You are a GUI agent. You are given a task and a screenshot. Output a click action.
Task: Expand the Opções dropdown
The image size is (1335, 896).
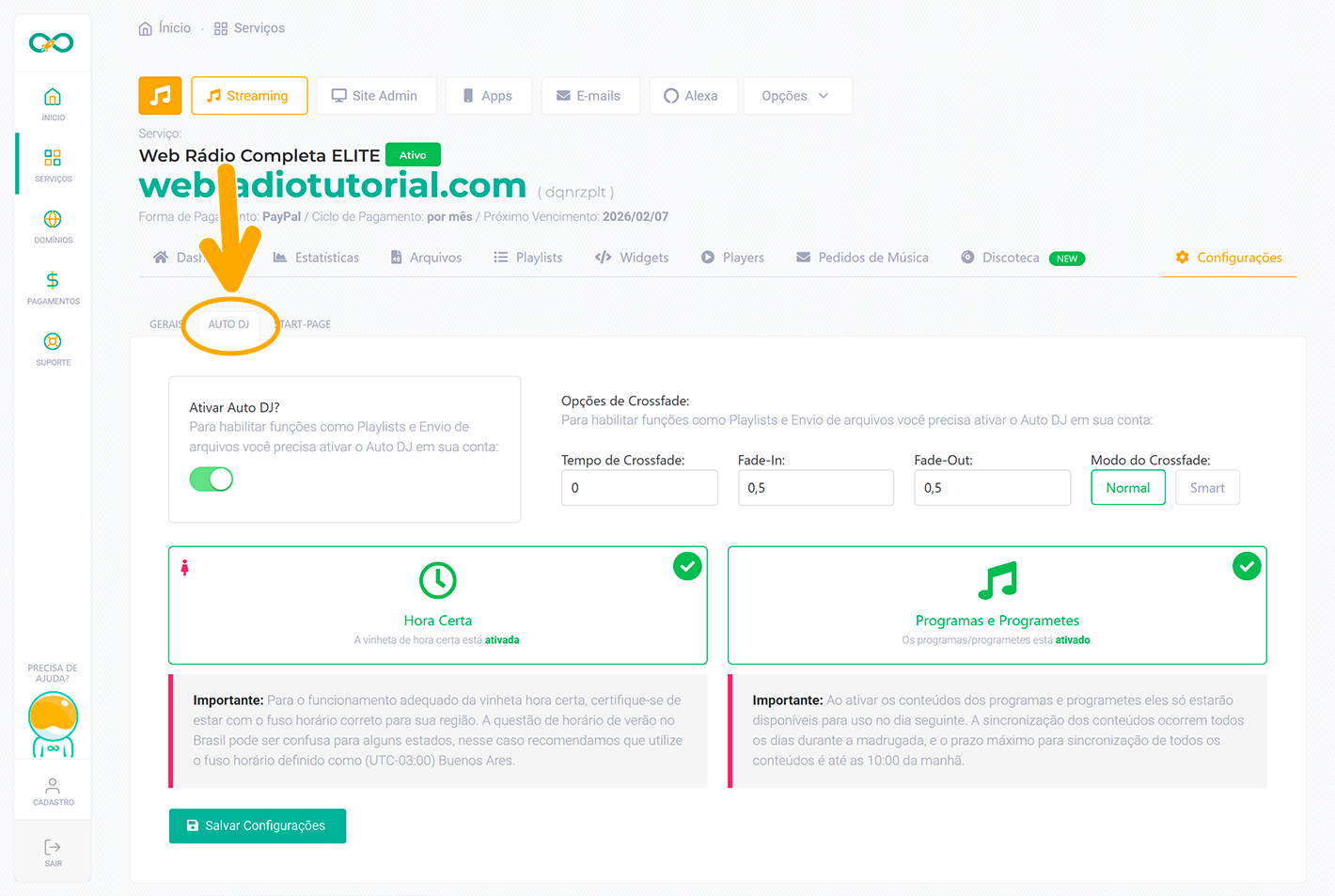pos(796,96)
